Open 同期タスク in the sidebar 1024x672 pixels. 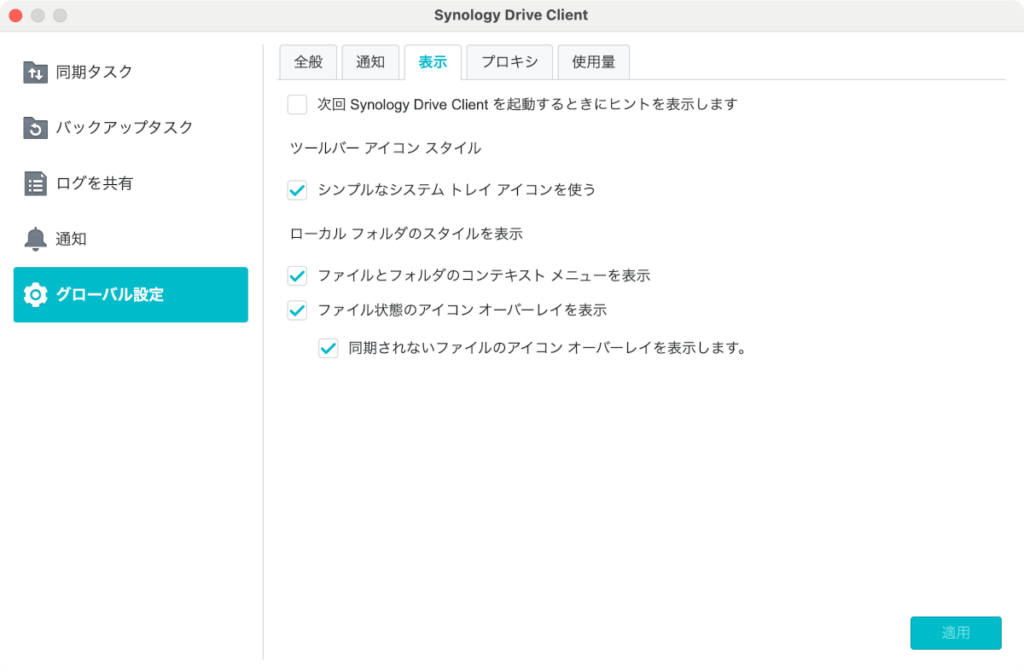pos(131,72)
